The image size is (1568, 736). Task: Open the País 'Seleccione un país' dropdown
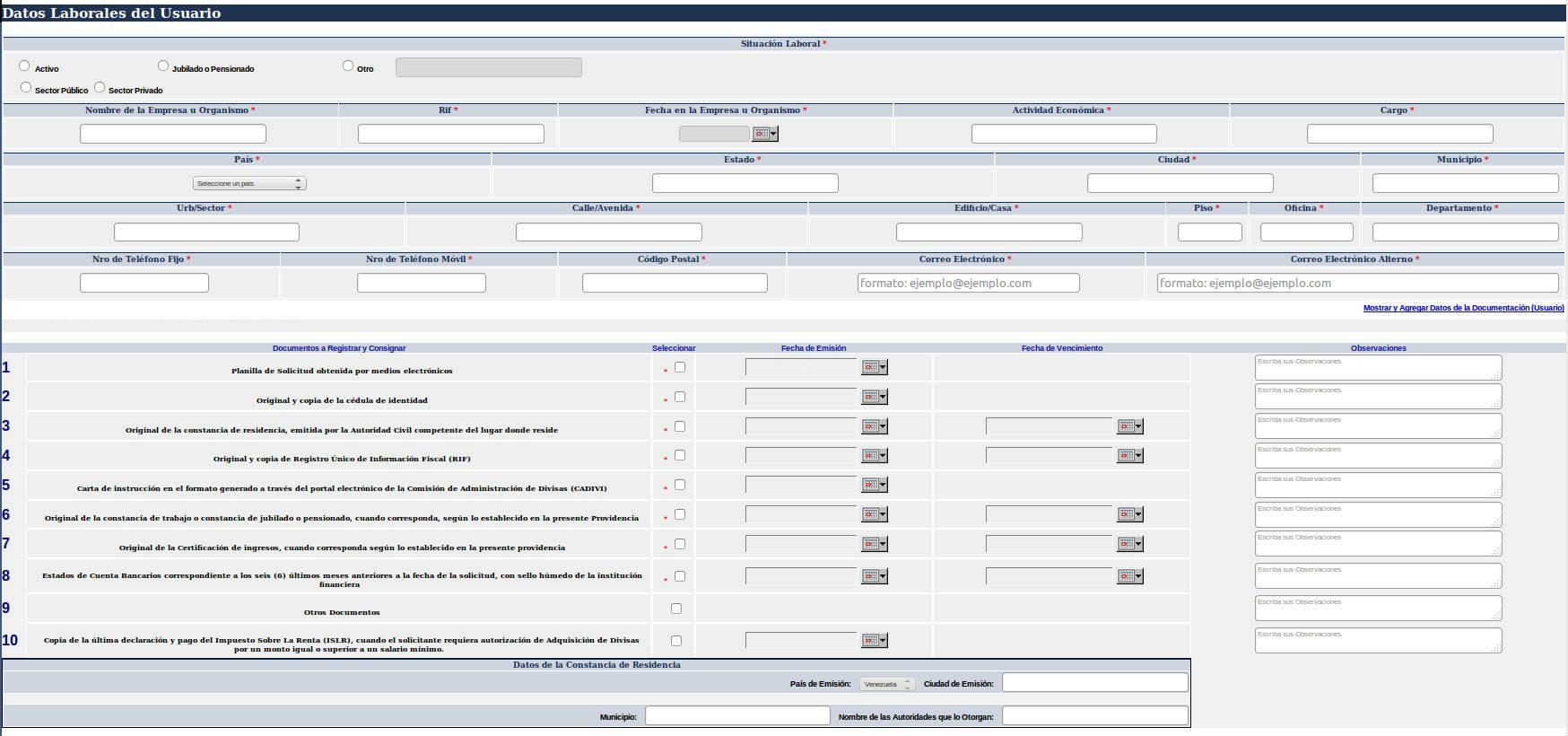249,183
